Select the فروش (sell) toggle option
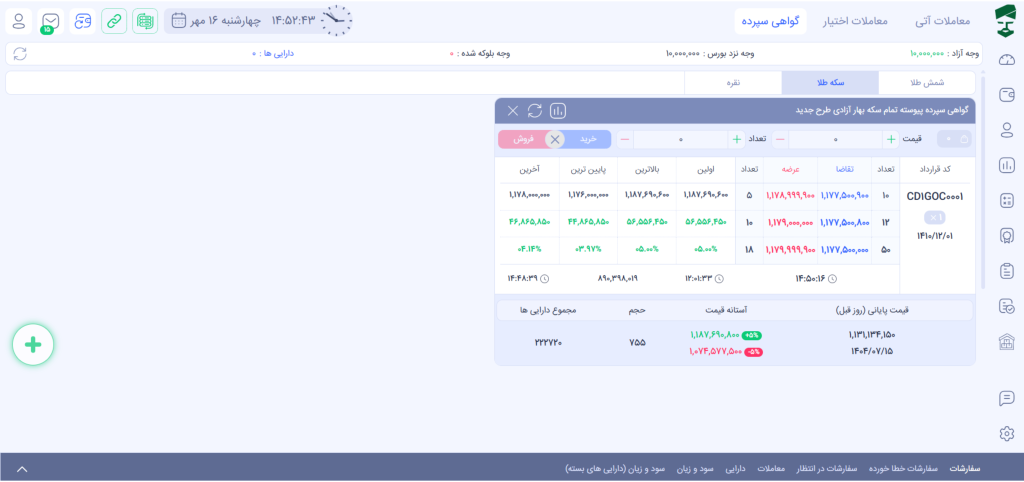The width and height of the screenshot is (1024, 482). (523, 140)
